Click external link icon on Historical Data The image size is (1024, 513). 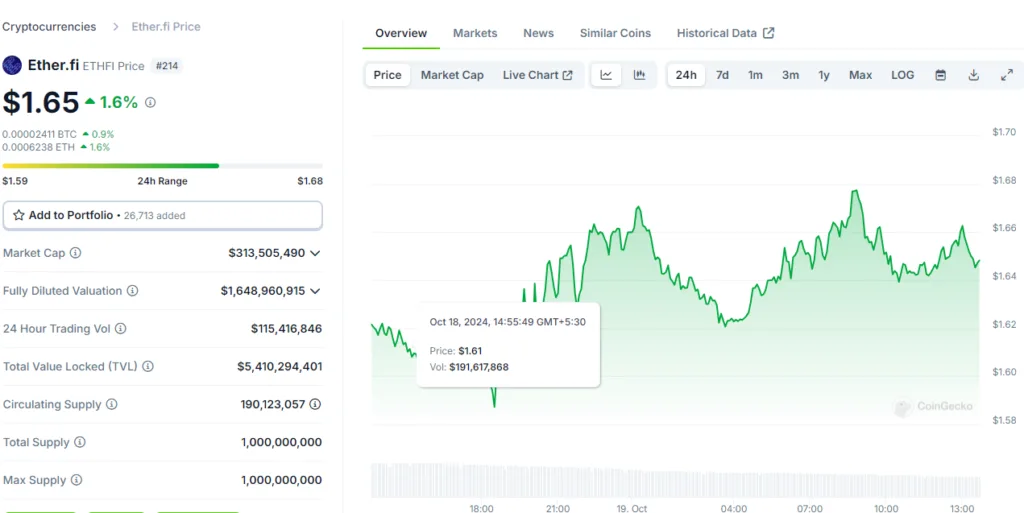click(x=769, y=33)
